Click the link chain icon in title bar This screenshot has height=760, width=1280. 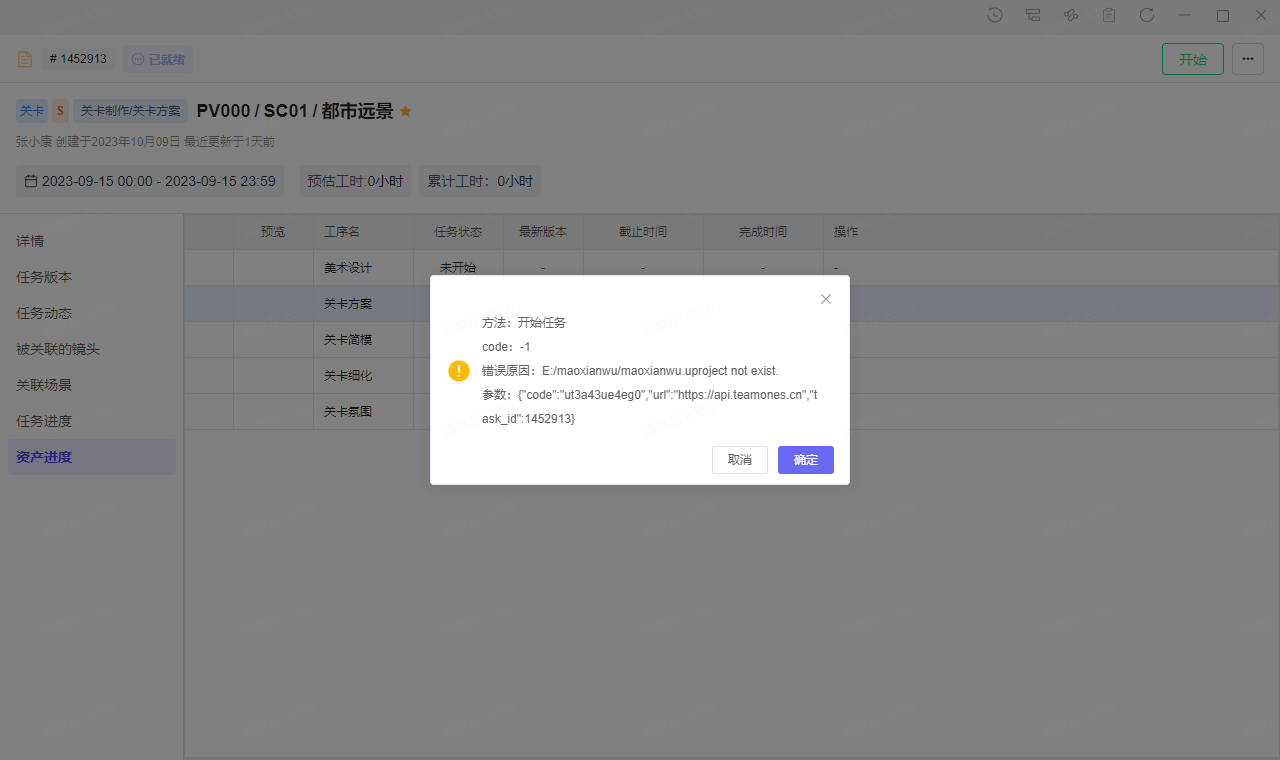pyautogui.click(x=1071, y=15)
